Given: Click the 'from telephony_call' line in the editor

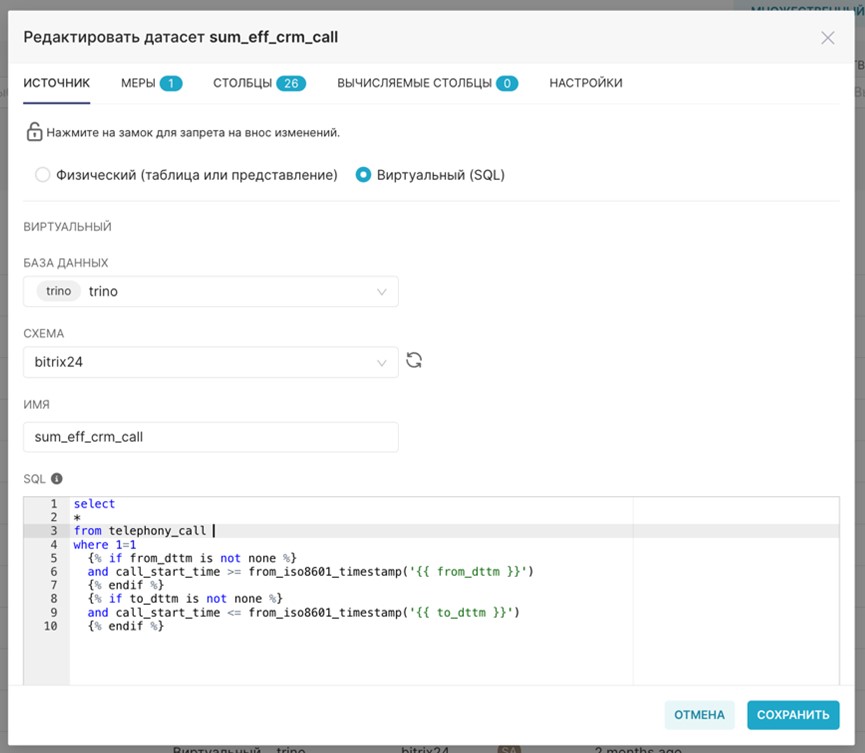Looking at the screenshot, I should pos(140,531).
